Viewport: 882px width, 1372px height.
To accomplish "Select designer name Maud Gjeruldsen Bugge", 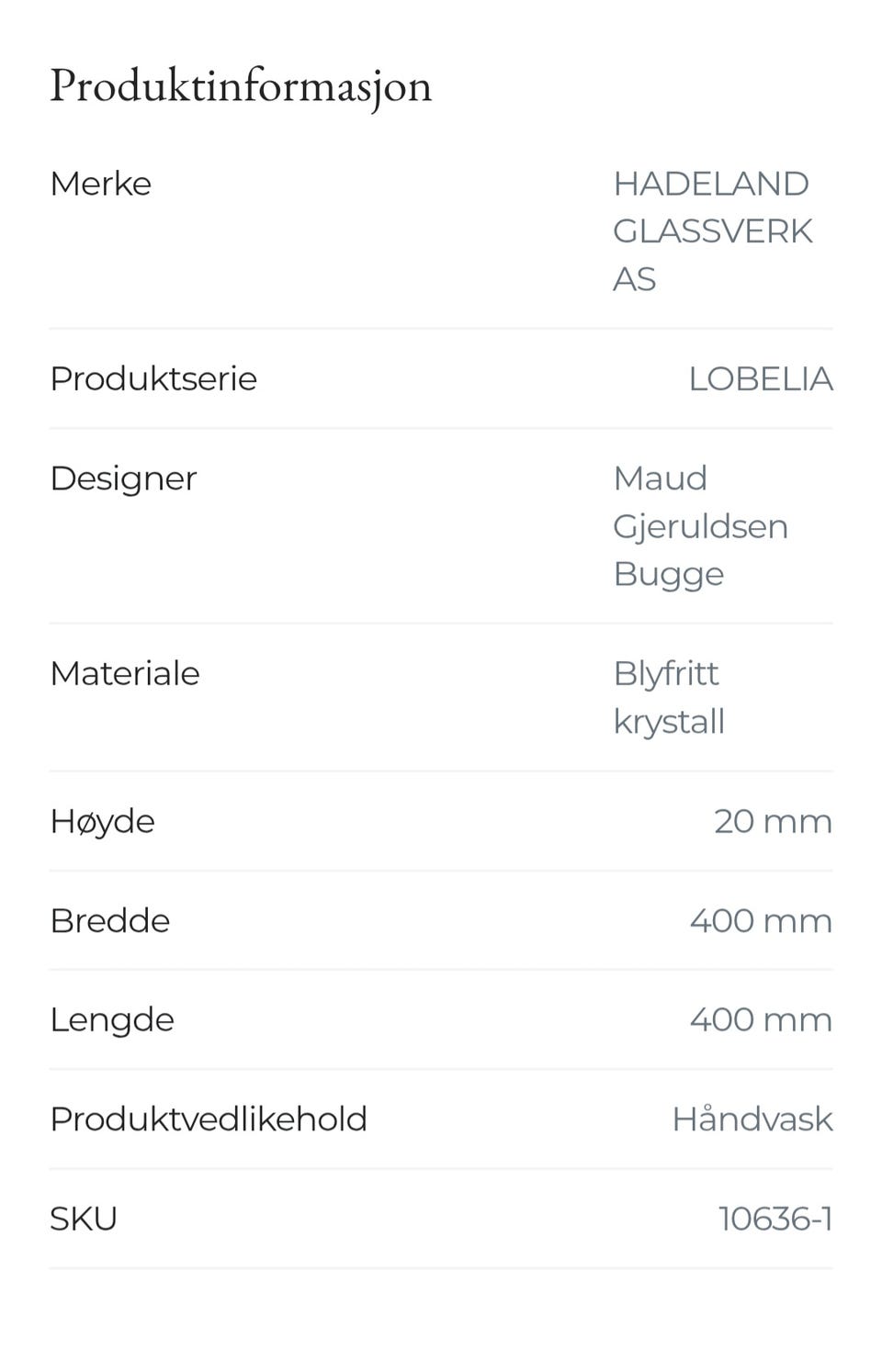I will [x=700, y=526].
